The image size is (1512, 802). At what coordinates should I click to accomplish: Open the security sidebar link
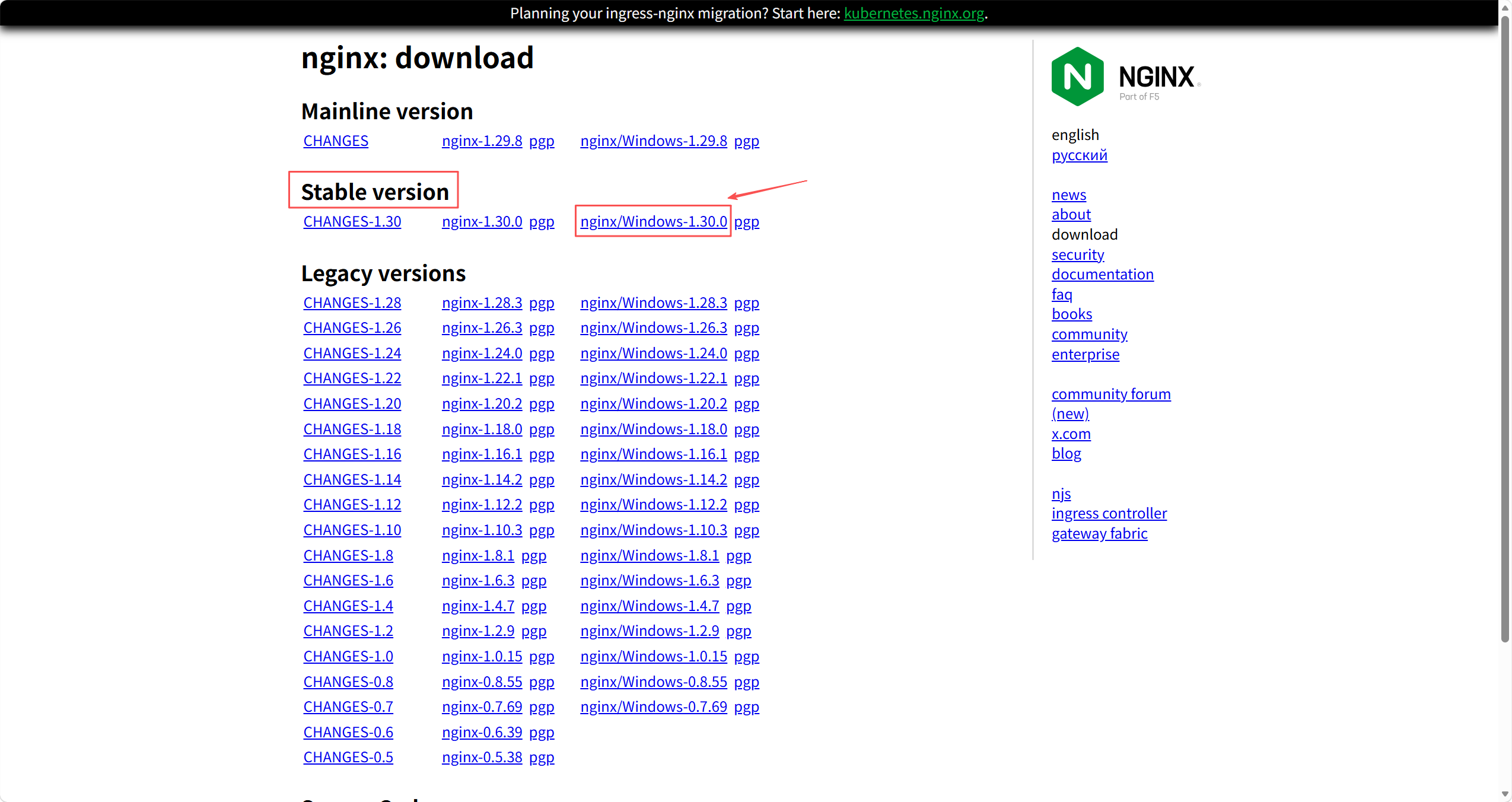tap(1077, 254)
